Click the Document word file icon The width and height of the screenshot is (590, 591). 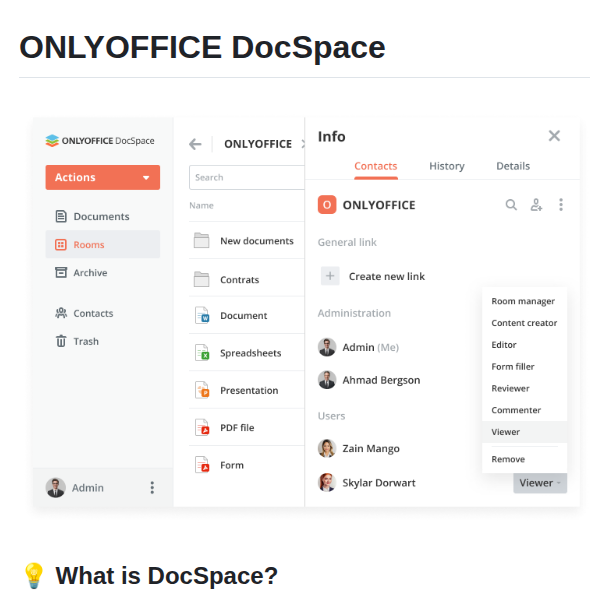202,315
